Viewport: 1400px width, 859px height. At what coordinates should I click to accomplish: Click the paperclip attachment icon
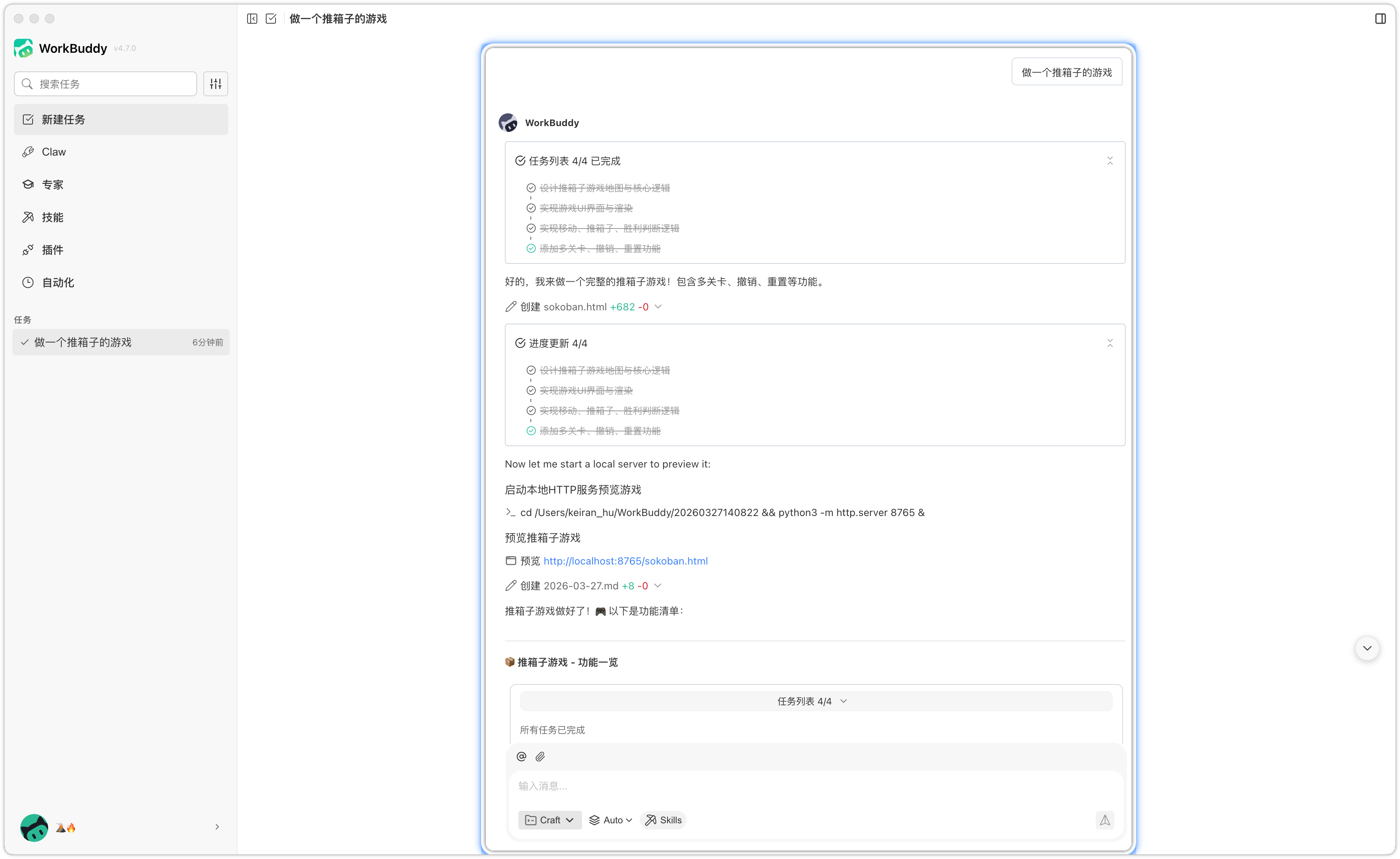(541, 756)
